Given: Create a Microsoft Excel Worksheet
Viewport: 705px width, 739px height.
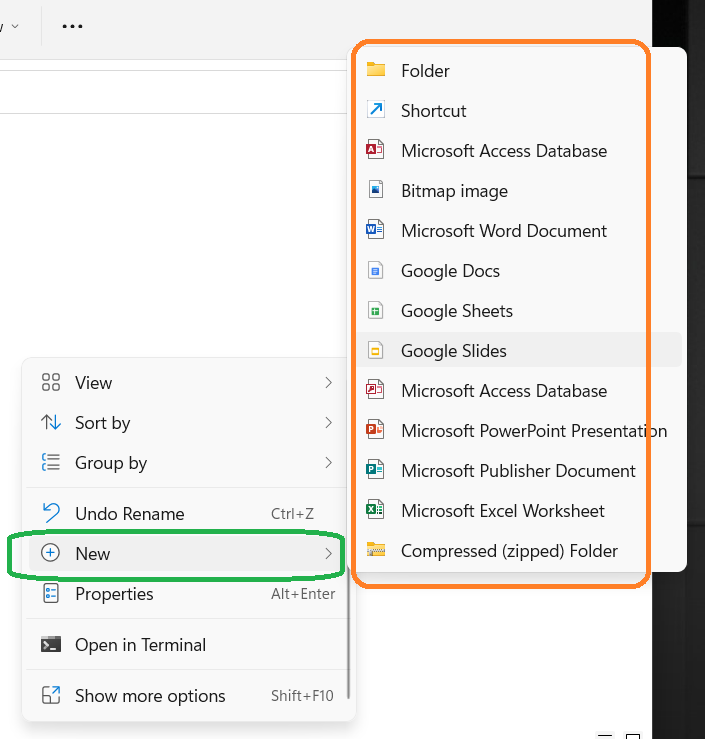Looking at the screenshot, I should pos(519,511).
